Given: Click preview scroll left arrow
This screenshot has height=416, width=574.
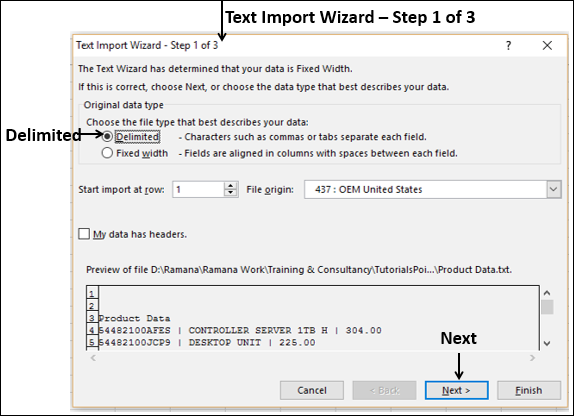Looking at the screenshot, I should 93,358.
